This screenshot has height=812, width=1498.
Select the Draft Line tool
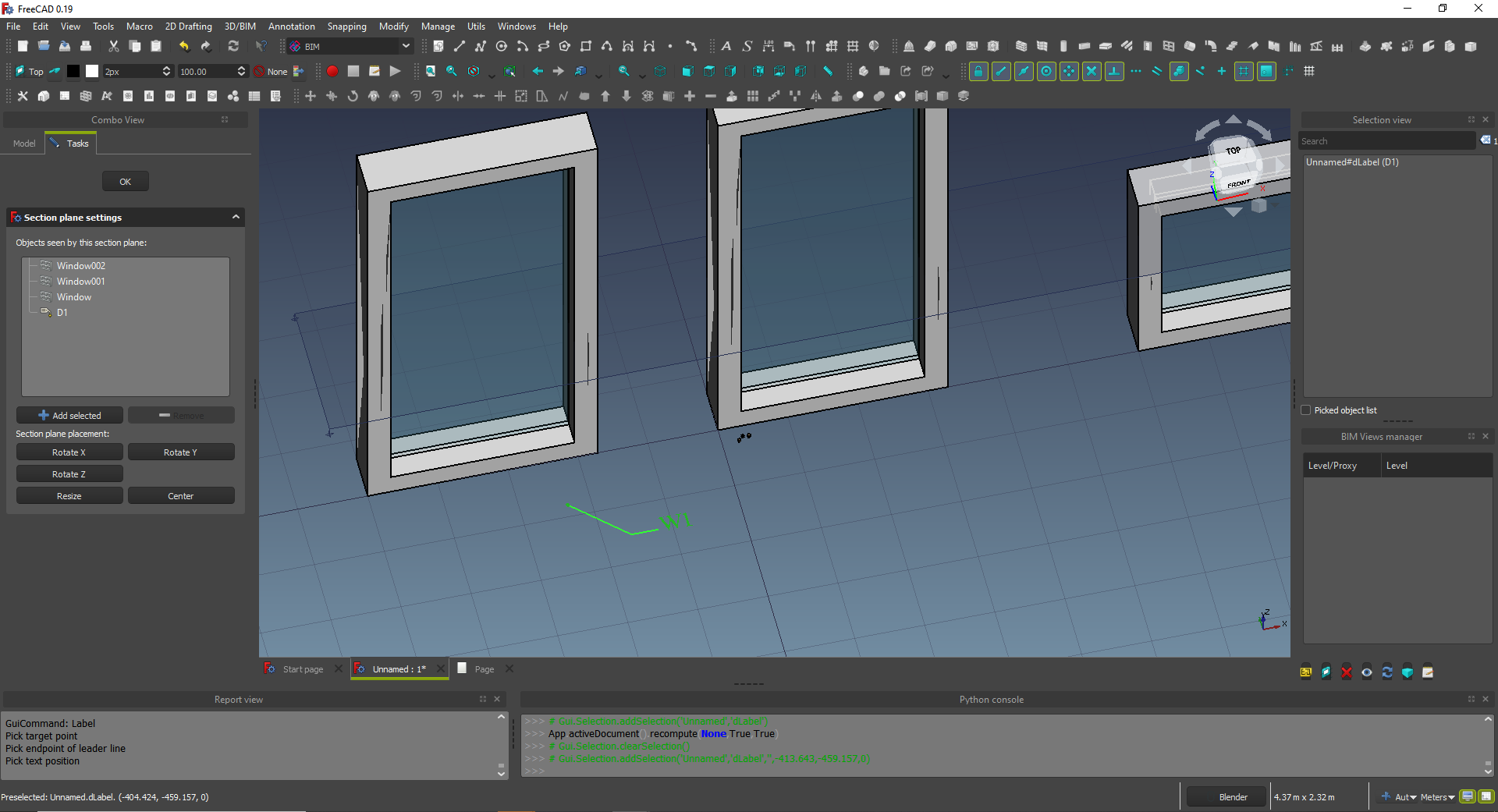point(460,46)
